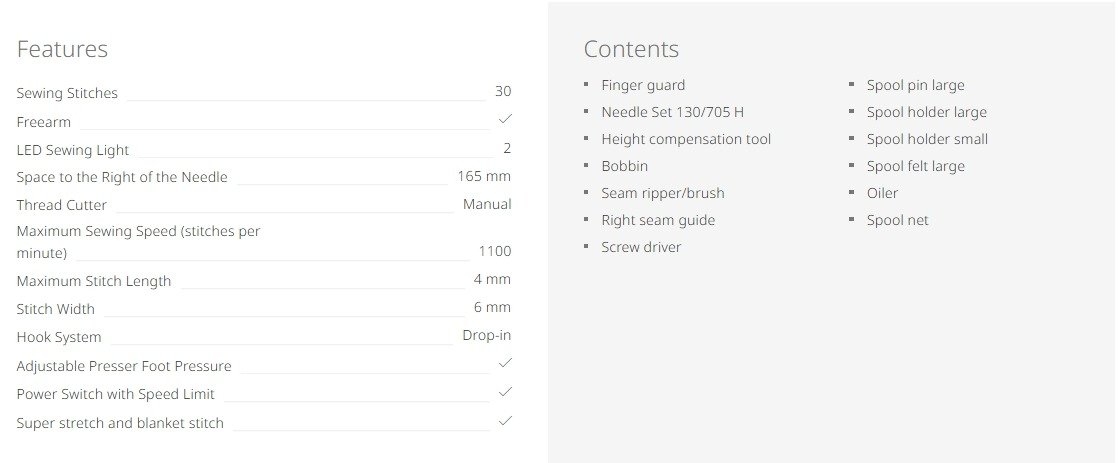The width and height of the screenshot is (1118, 463).
Task: Click the Power Switch with Speed Limit checkmark
Action: coord(505,392)
